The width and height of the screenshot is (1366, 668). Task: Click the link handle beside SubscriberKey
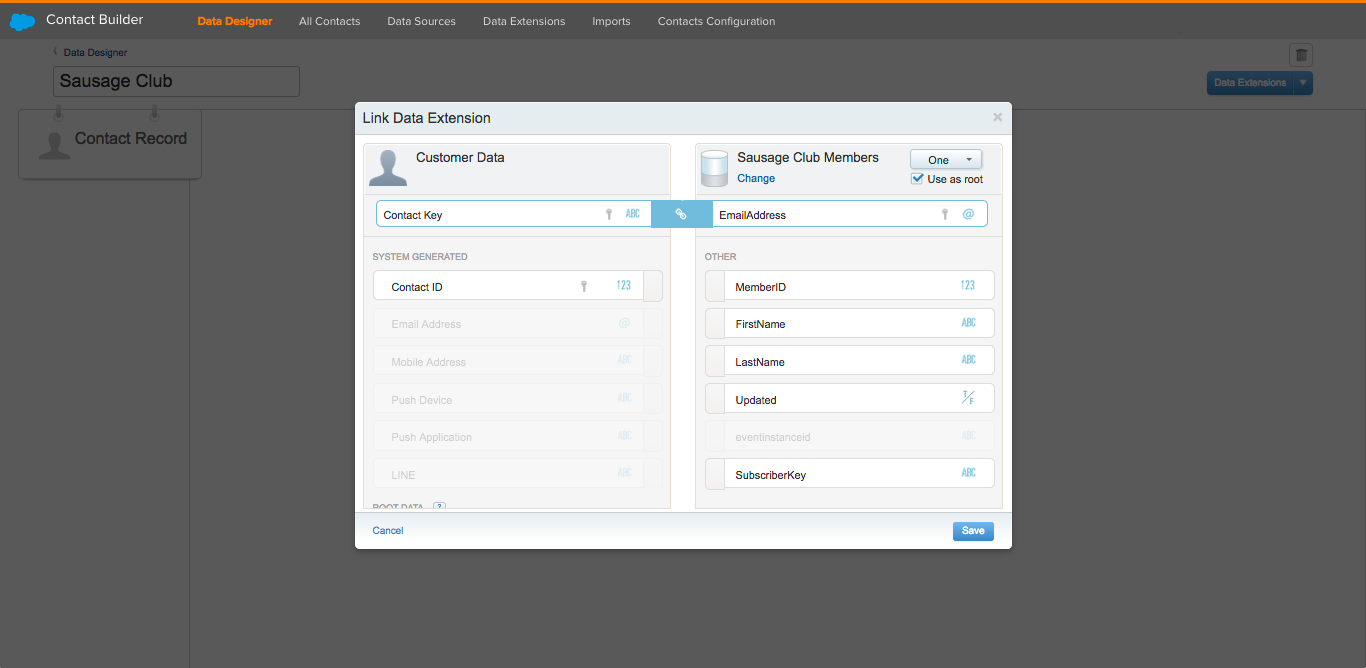(715, 474)
